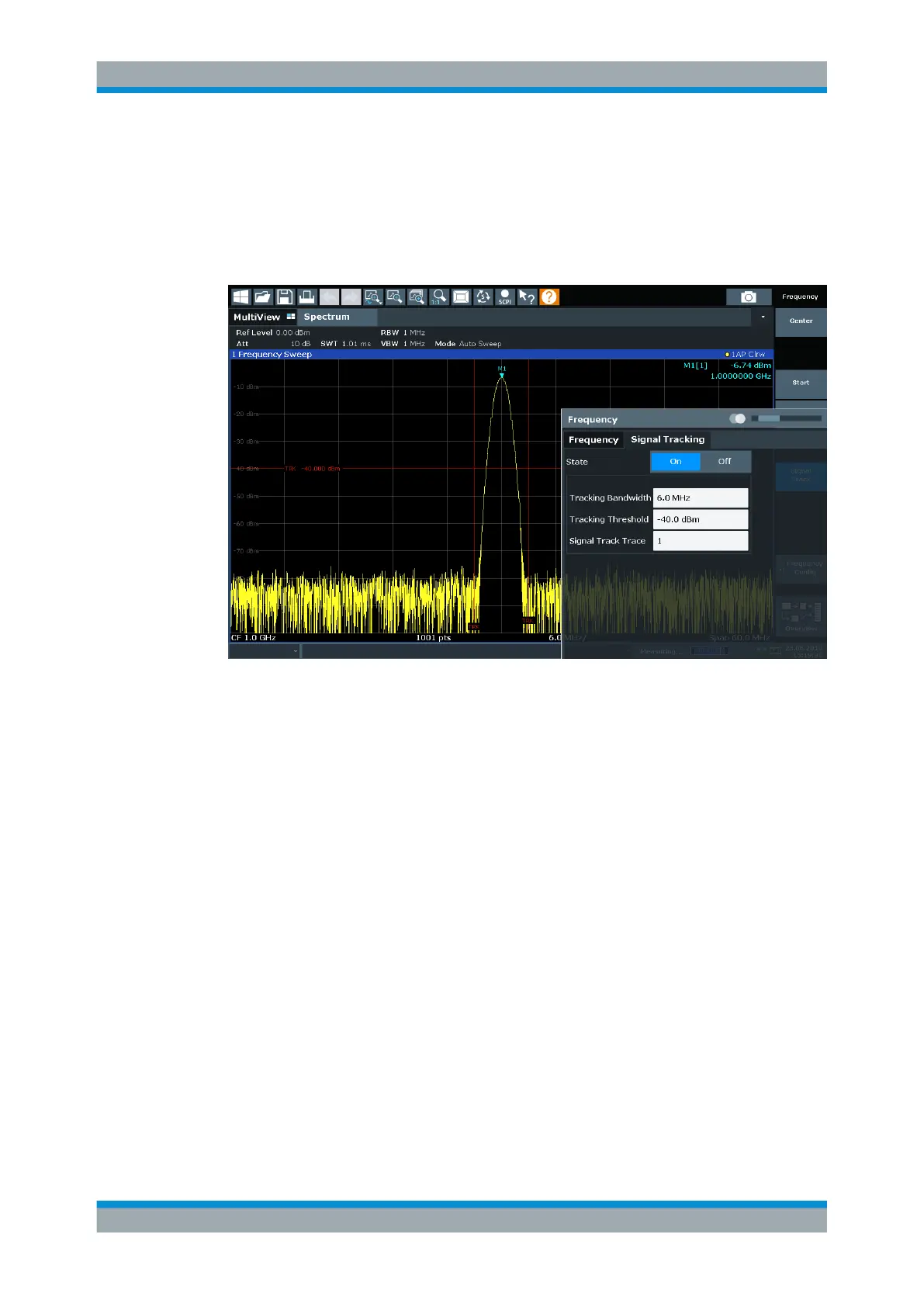This screenshot has width=924, height=1307.
Task: Set signal tracking State to On
Action: (x=675, y=461)
